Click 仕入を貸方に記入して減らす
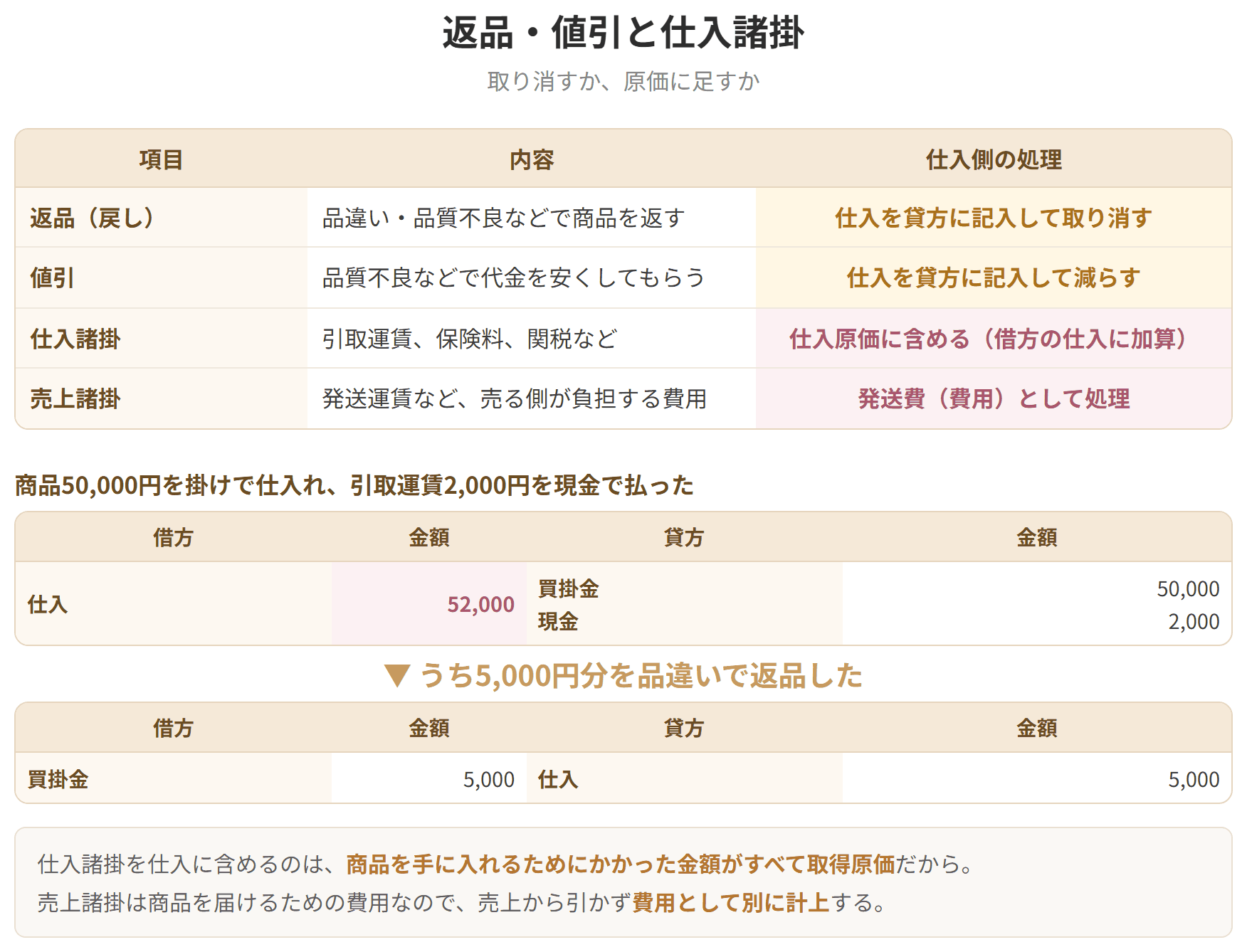 pos(994,277)
